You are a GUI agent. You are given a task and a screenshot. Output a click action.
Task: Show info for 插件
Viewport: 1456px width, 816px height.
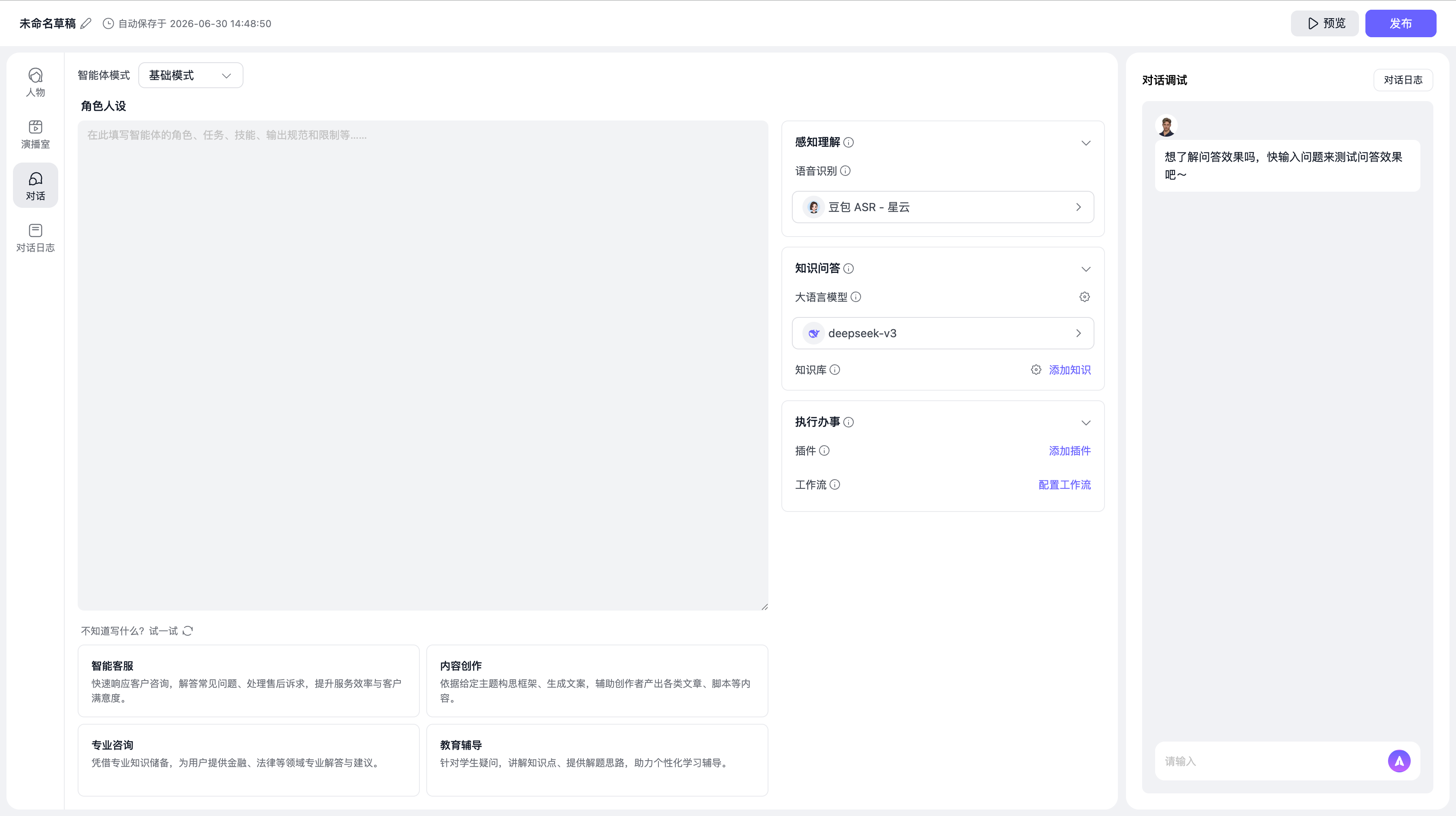tap(824, 450)
